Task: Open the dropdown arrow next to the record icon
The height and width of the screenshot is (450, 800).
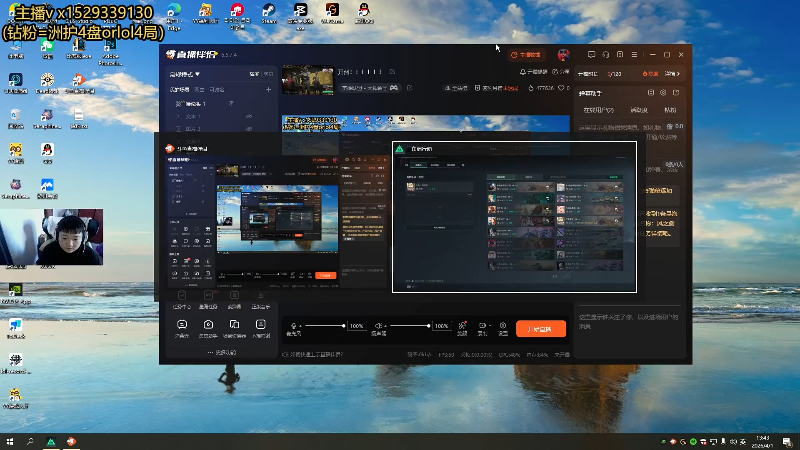Action: point(489,326)
